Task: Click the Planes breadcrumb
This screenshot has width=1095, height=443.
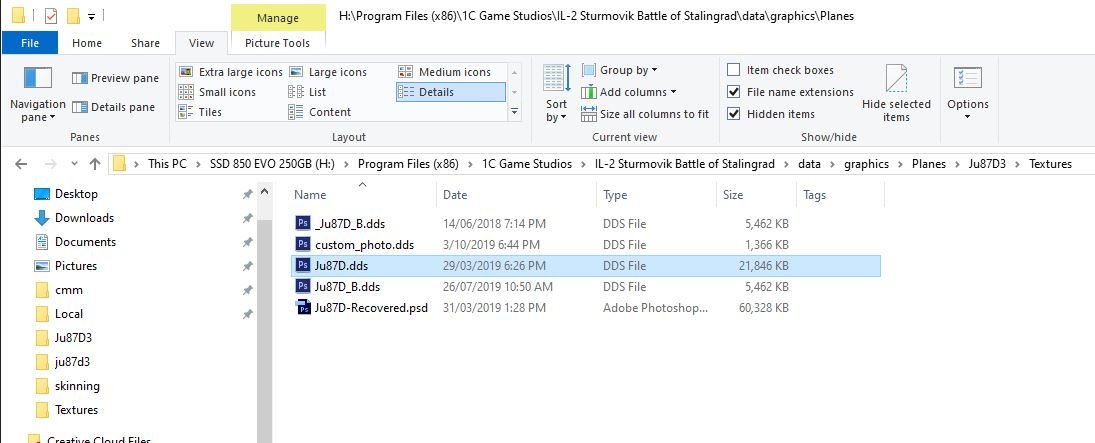Action: click(x=928, y=164)
